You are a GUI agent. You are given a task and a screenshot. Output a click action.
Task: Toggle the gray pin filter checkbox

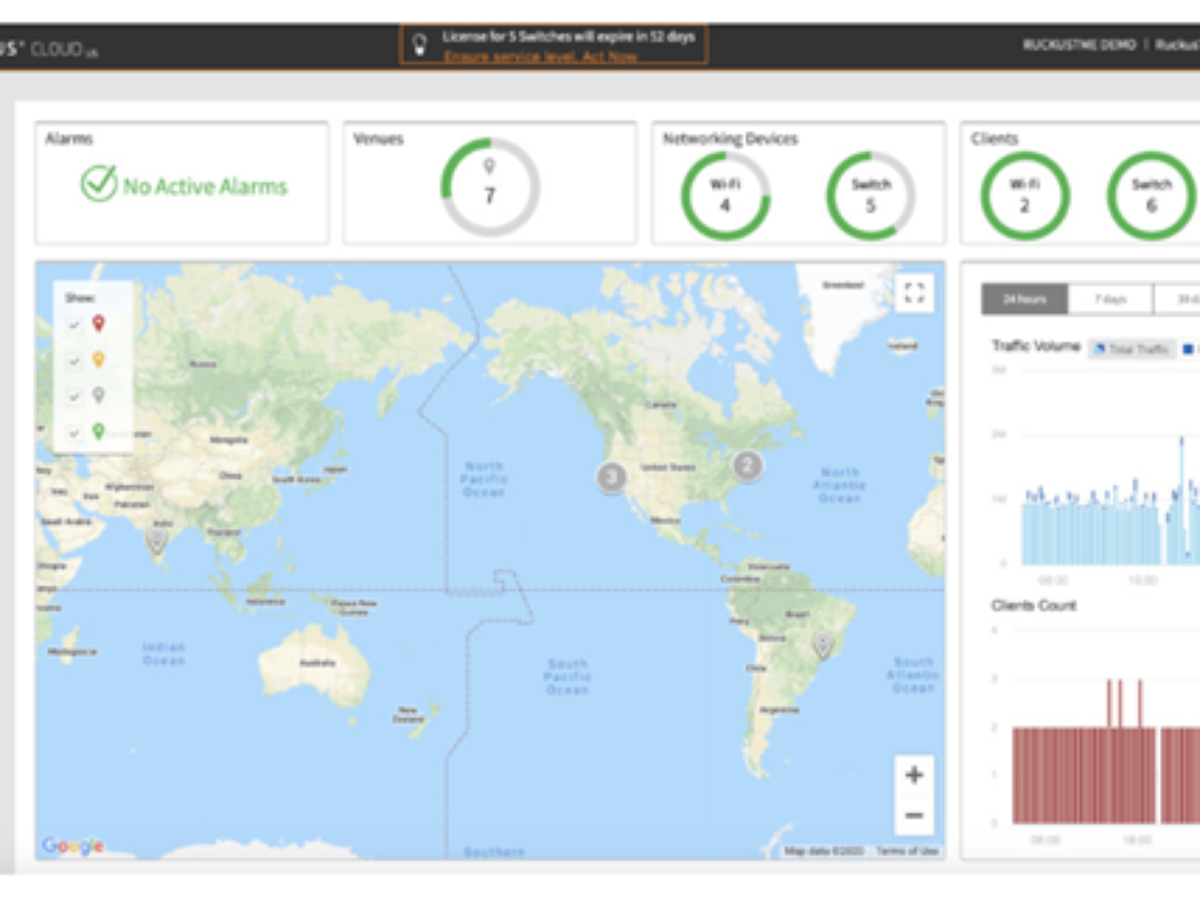tap(74, 397)
